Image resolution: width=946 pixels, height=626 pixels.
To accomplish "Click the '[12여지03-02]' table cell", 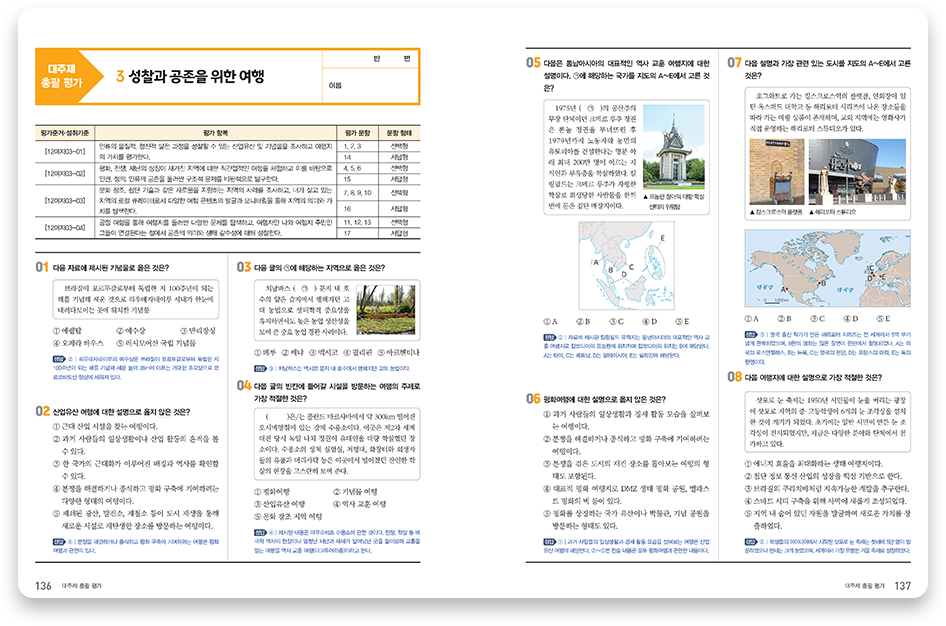I will click(x=65, y=174).
